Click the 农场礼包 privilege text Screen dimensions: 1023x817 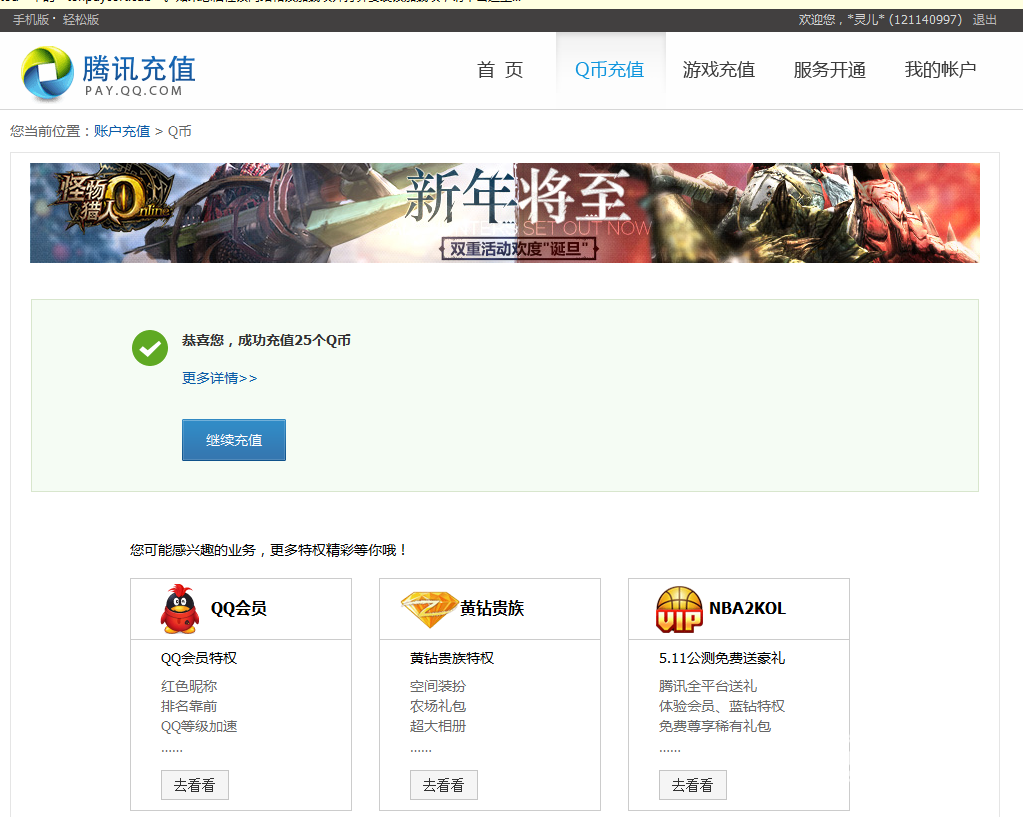coord(438,706)
